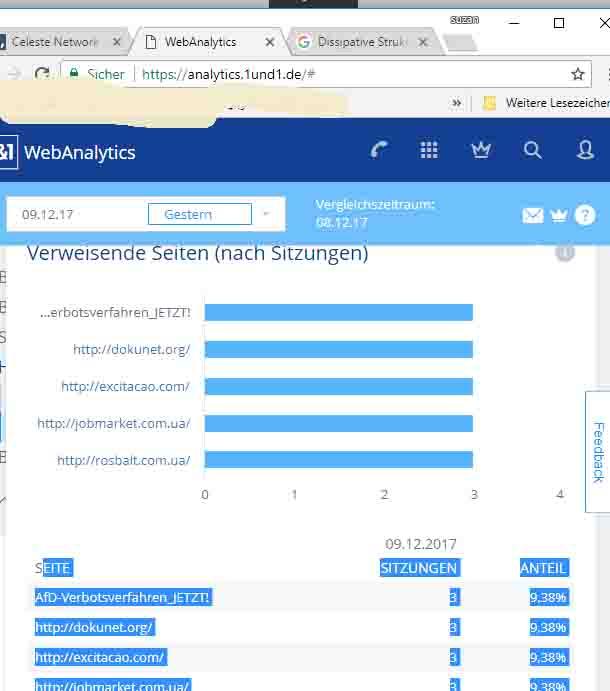Screen dimensions: 610x691
Task: Click the ANTEIL column header
Action: pos(543,568)
